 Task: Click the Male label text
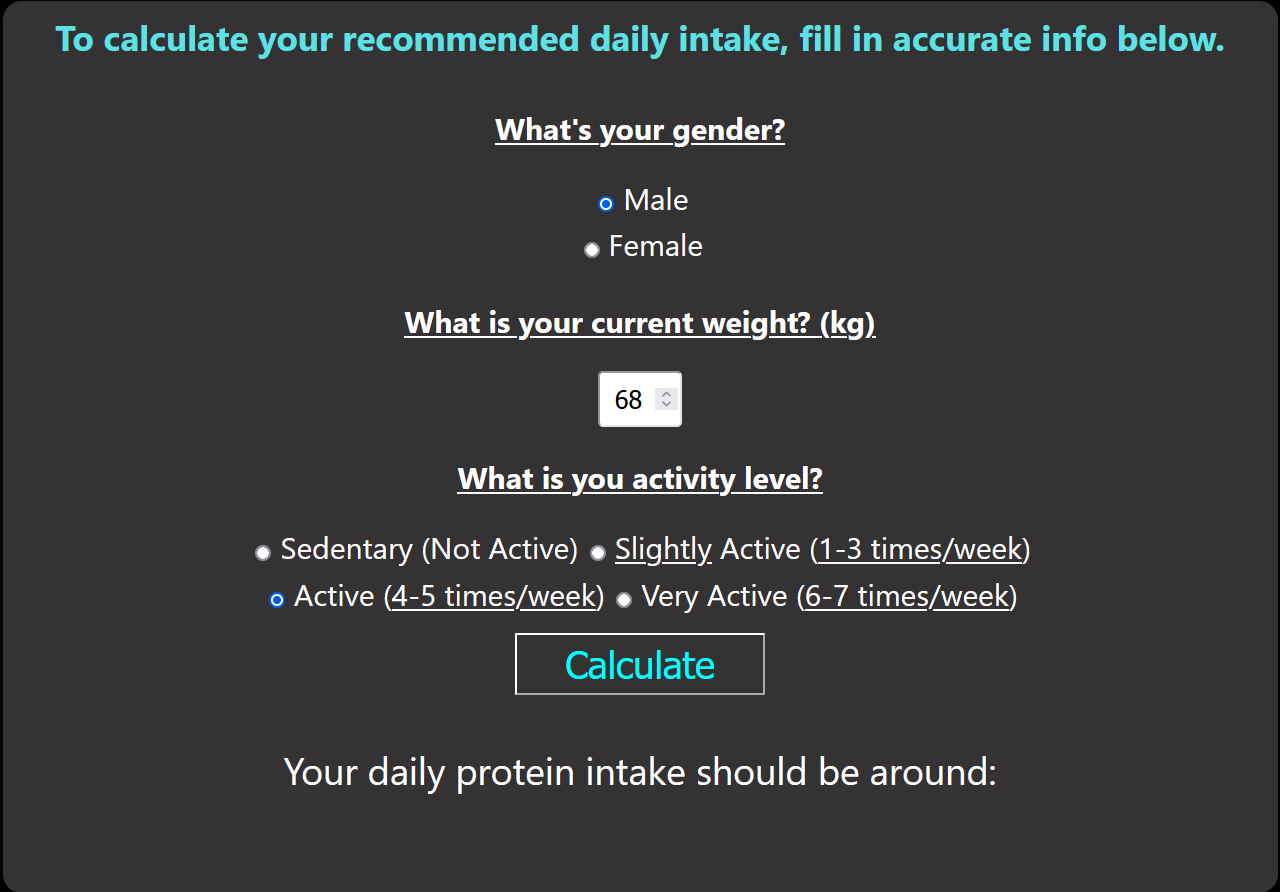(656, 200)
